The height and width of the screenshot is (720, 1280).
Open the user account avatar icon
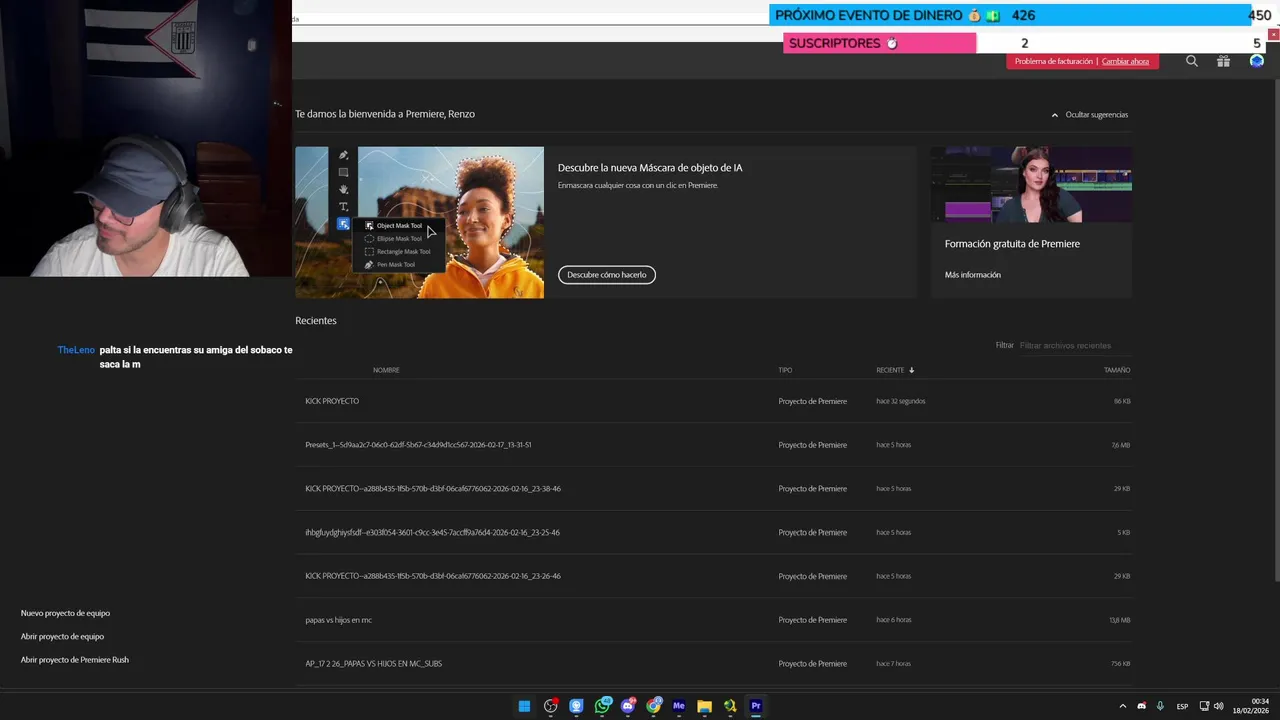(1257, 61)
